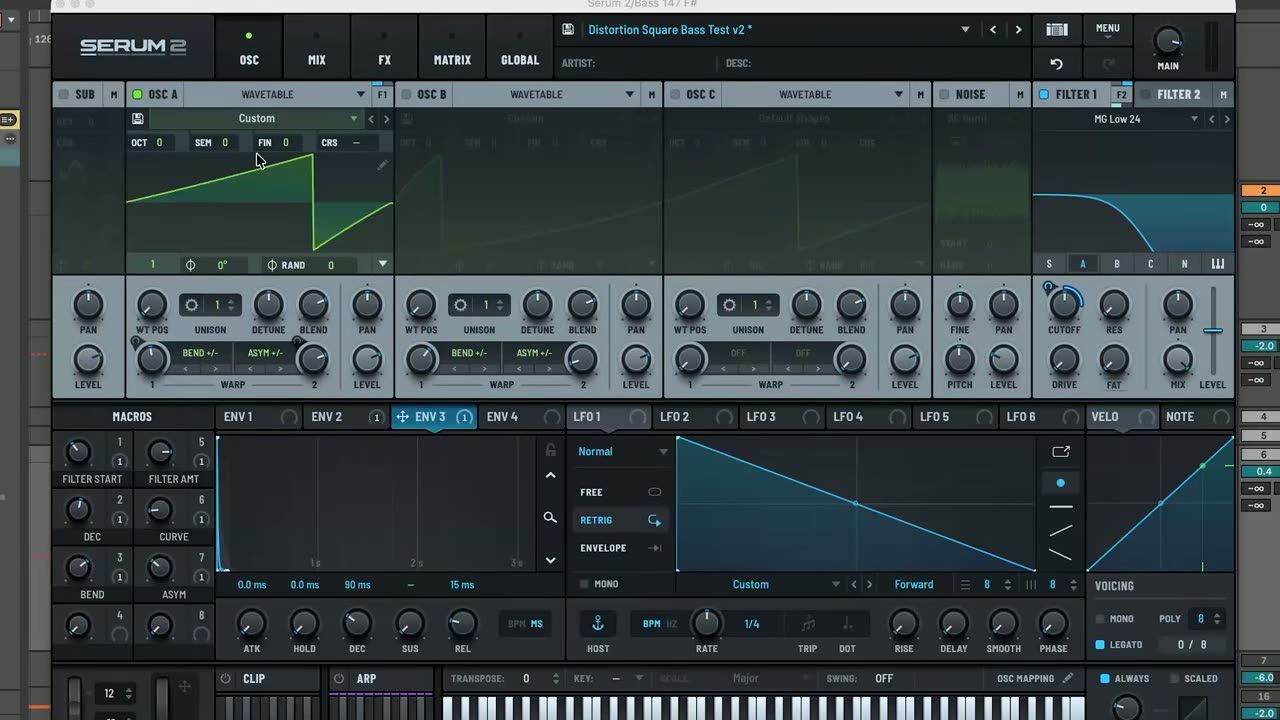Click the envelope zoom up chevron

point(550,475)
